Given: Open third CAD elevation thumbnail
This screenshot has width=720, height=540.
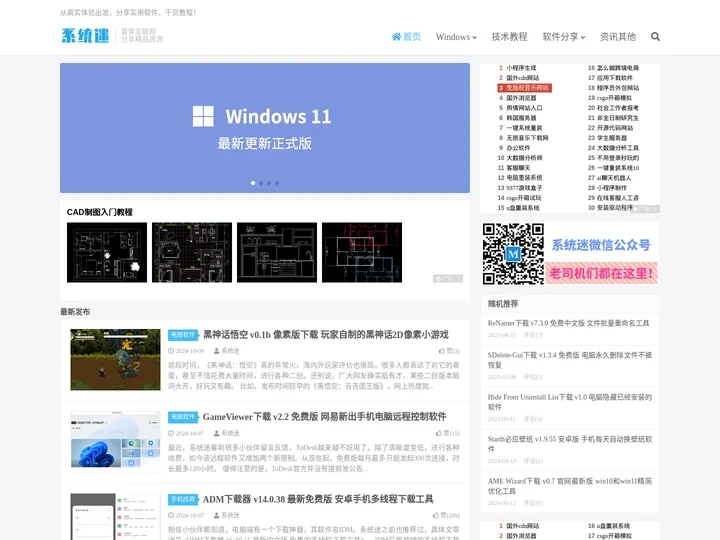Looking at the screenshot, I should click(x=277, y=253).
